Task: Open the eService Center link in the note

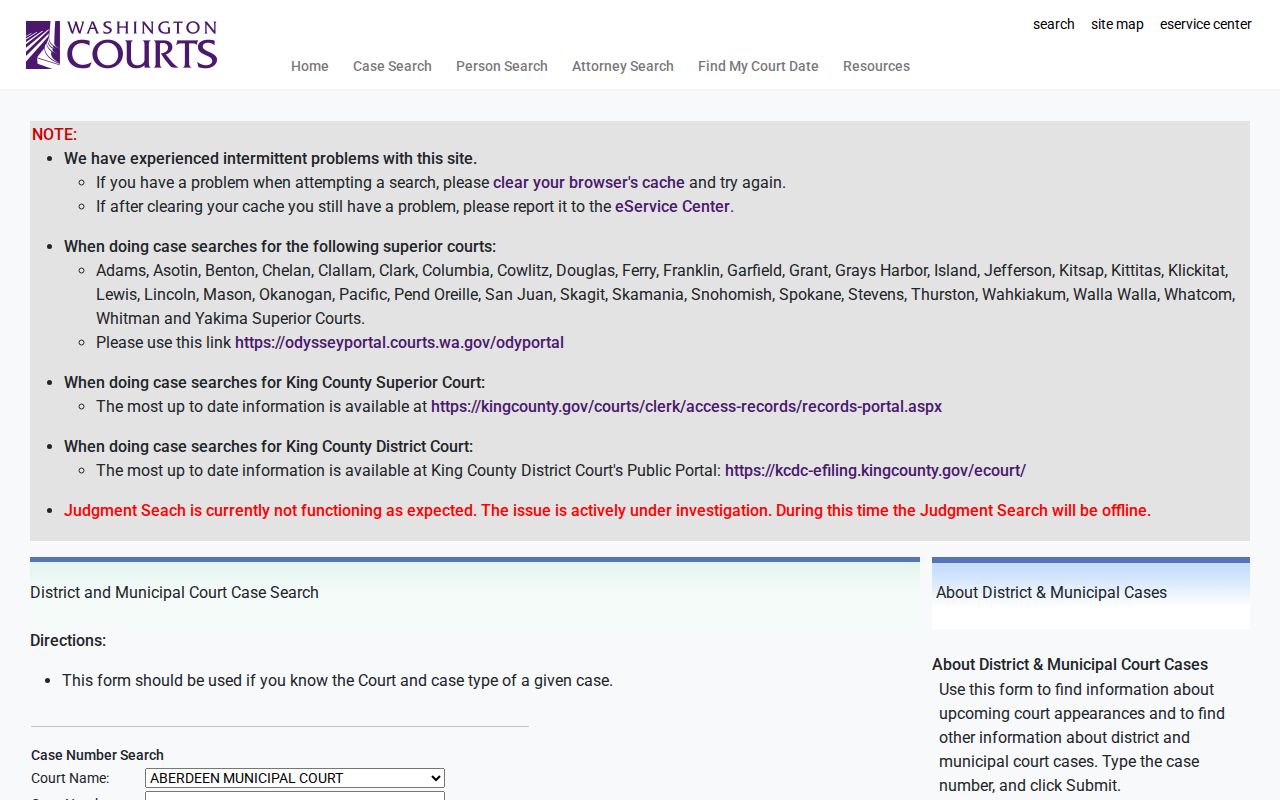Action: click(672, 206)
